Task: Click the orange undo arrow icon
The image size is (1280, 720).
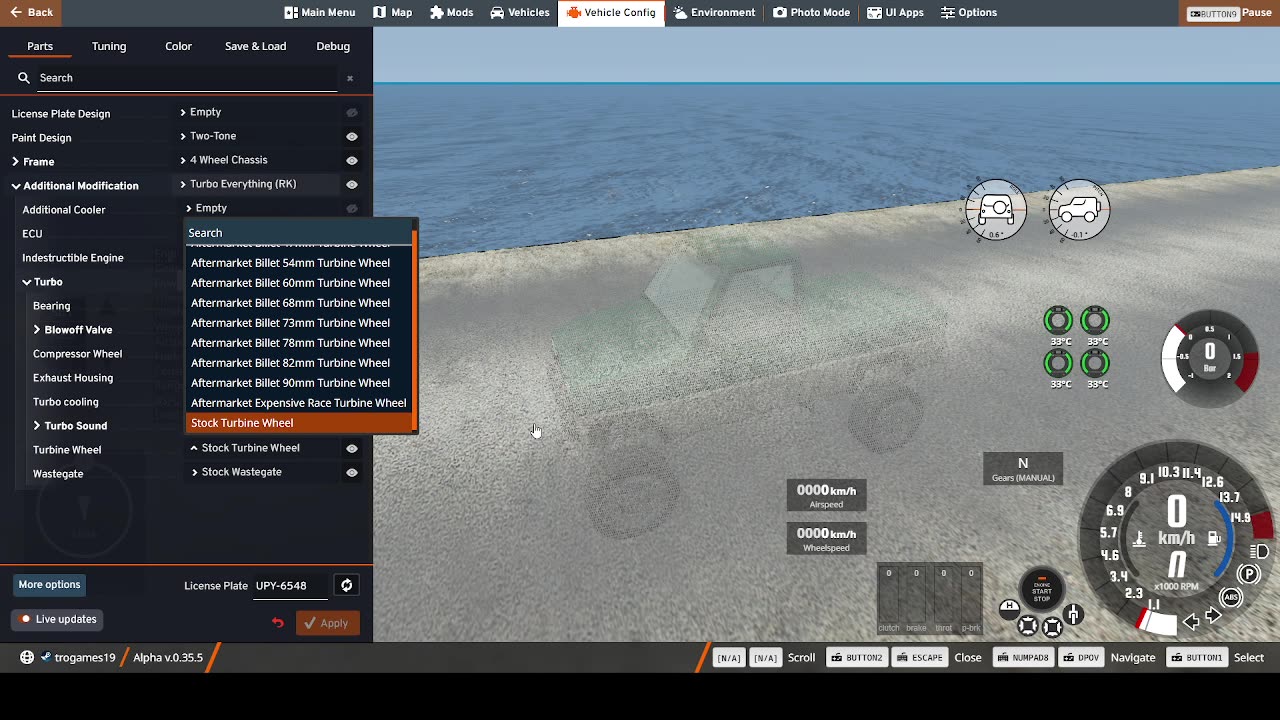Action: point(278,623)
